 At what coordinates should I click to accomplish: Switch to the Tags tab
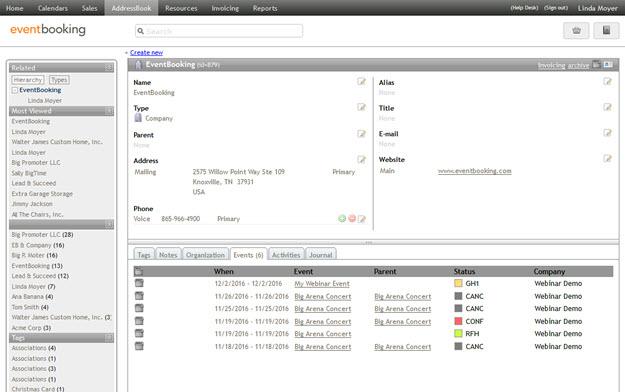[x=144, y=254]
